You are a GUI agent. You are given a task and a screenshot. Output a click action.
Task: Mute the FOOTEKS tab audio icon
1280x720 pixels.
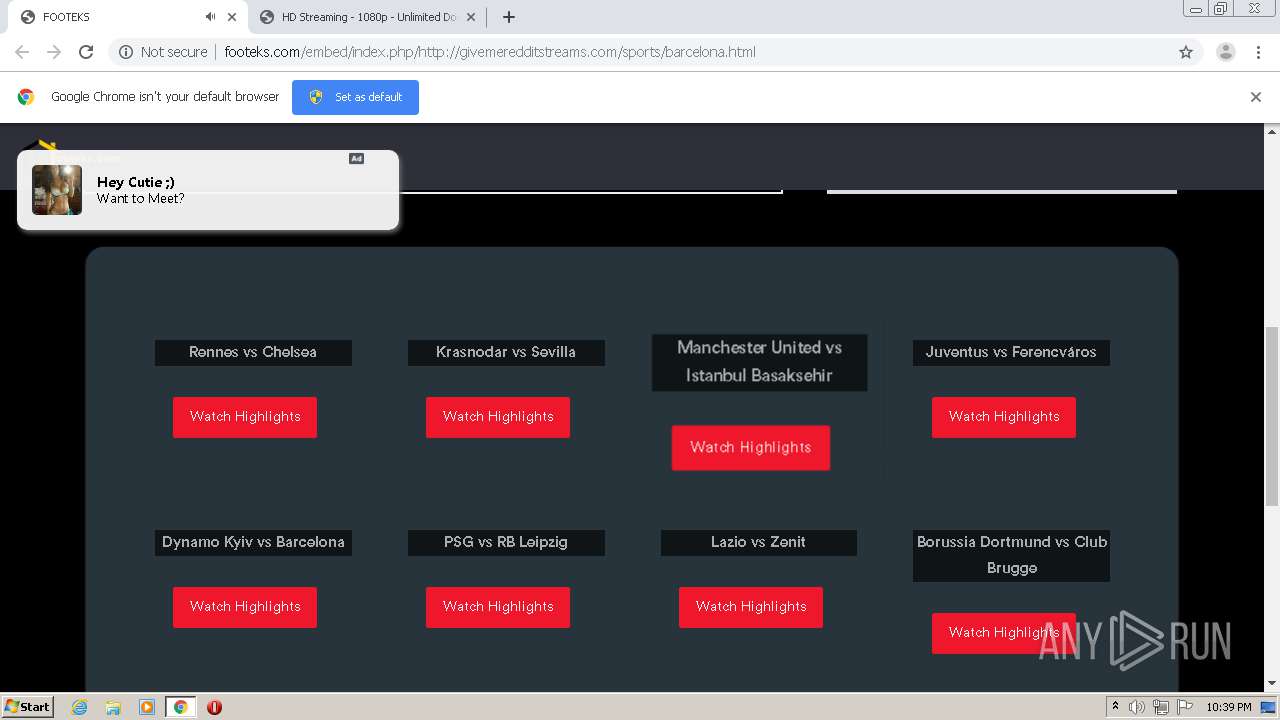210,17
